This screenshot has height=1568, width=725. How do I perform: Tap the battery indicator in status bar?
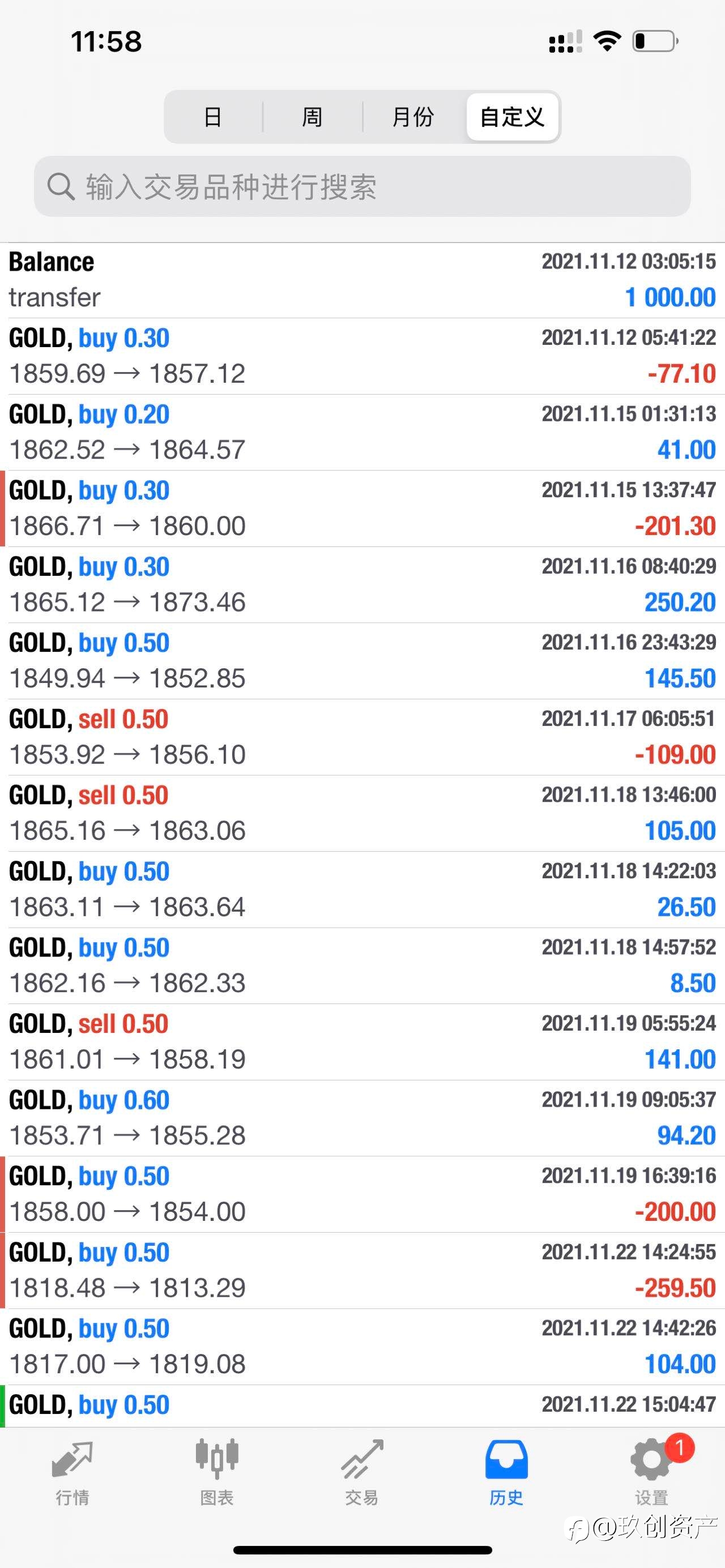tap(655, 41)
